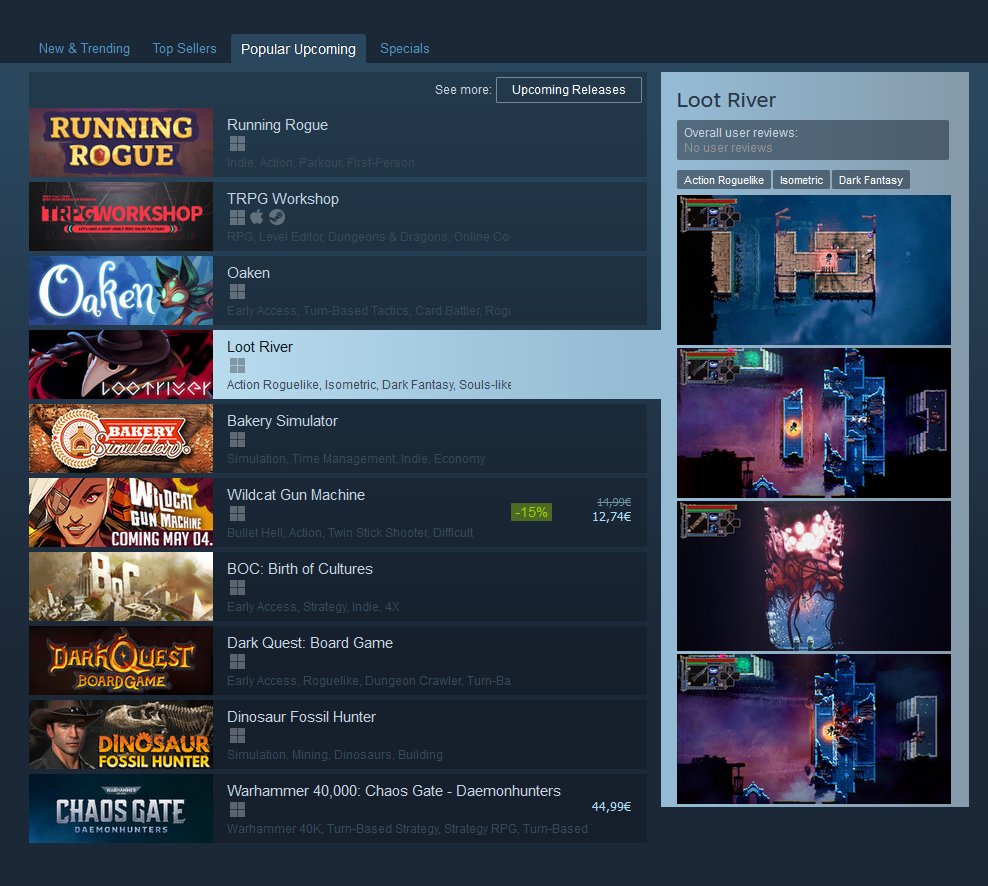Viewport: 988px width, 886px height.
Task: Open the Dark Quest Board Game capsule image
Action: coord(121,660)
